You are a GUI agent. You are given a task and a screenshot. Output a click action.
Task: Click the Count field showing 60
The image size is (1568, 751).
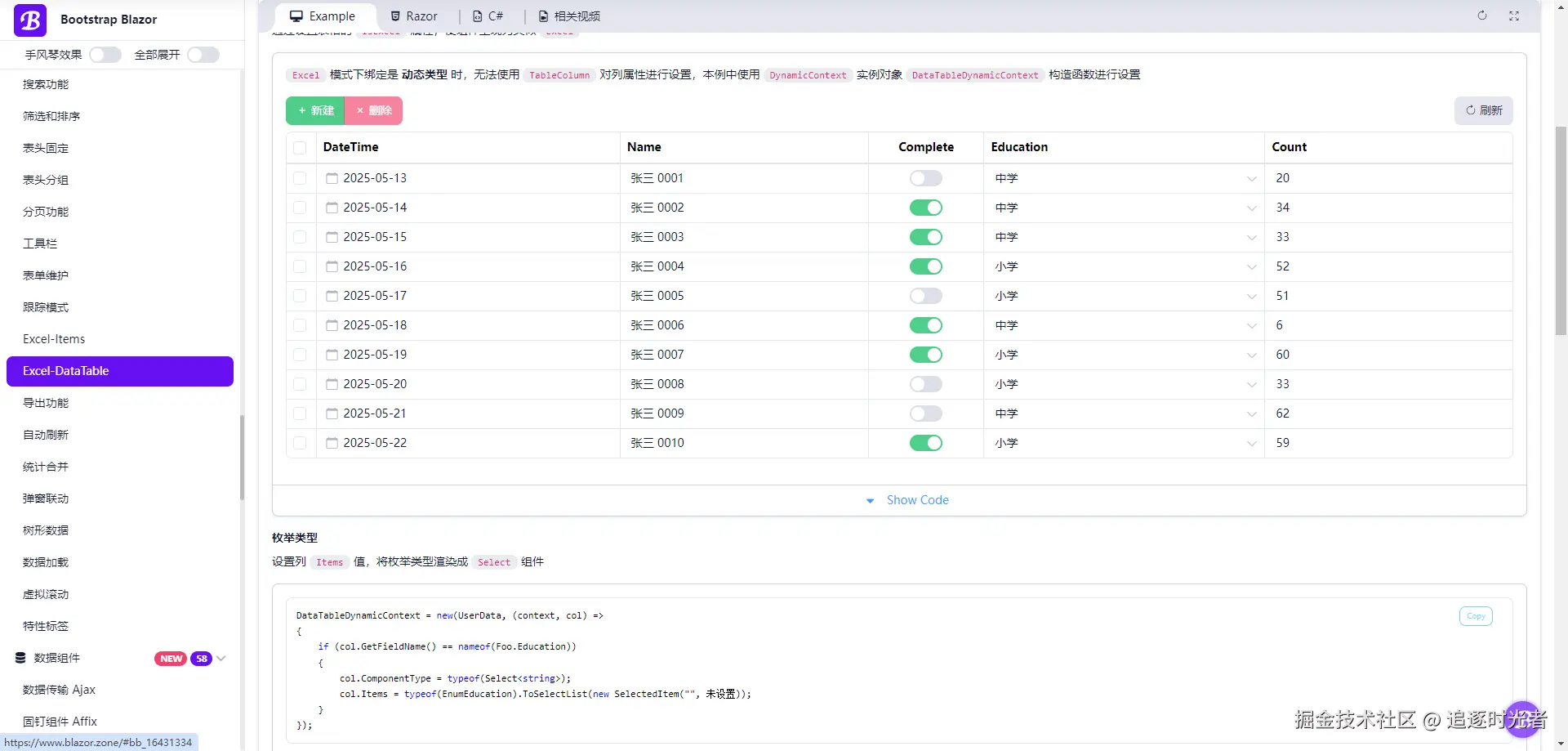coord(1388,355)
